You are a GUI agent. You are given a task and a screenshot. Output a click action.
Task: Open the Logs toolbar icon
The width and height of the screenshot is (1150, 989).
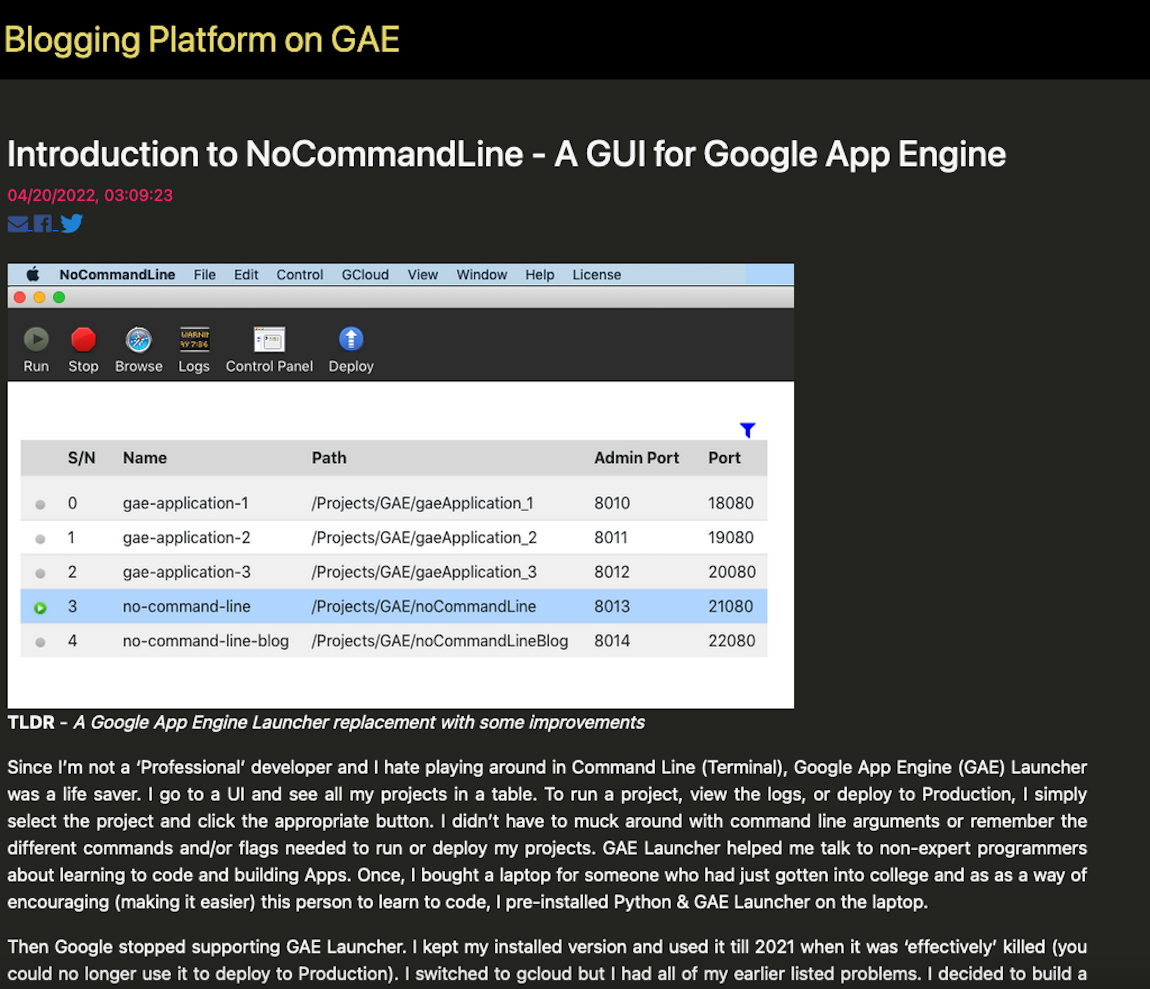point(194,340)
